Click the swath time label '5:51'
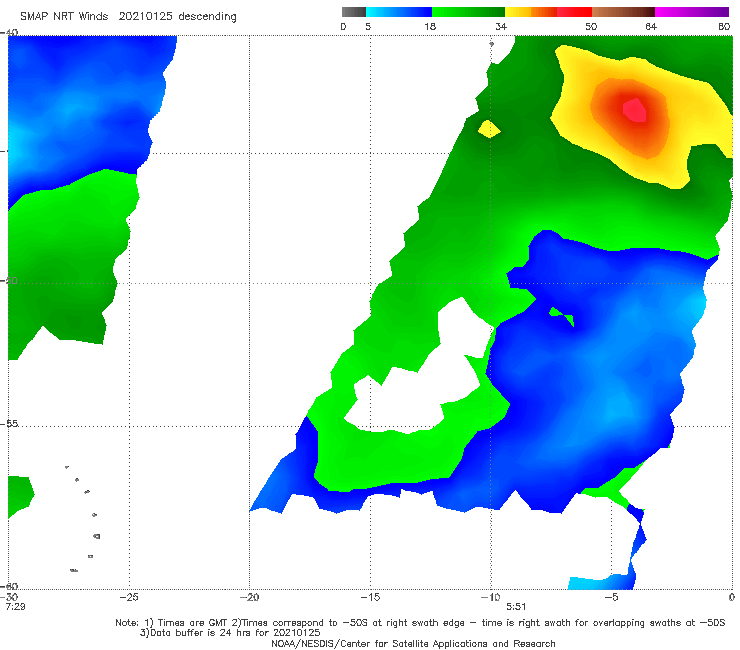This screenshot has width=740, height=650. (516, 606)
